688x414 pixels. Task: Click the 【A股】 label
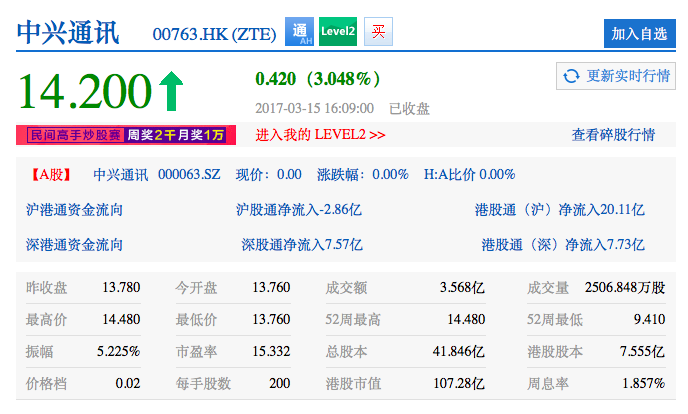tap(52, 174)
